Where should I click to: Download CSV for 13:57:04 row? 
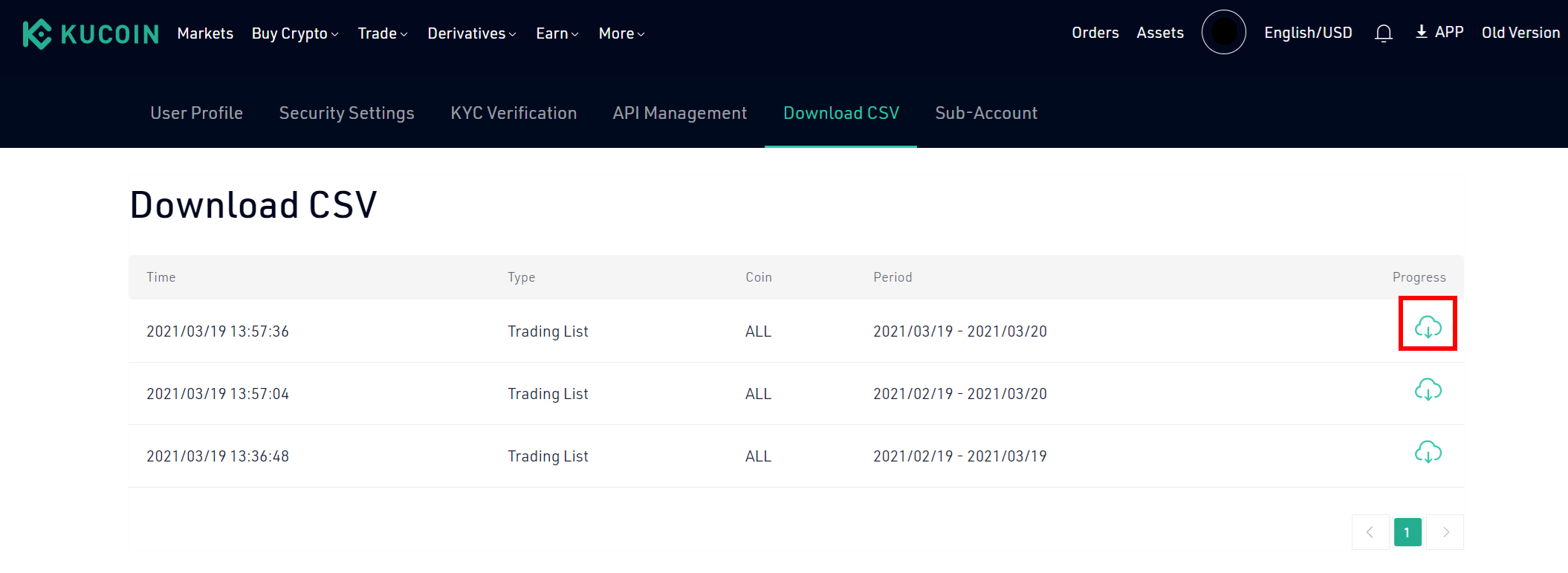1428,389
